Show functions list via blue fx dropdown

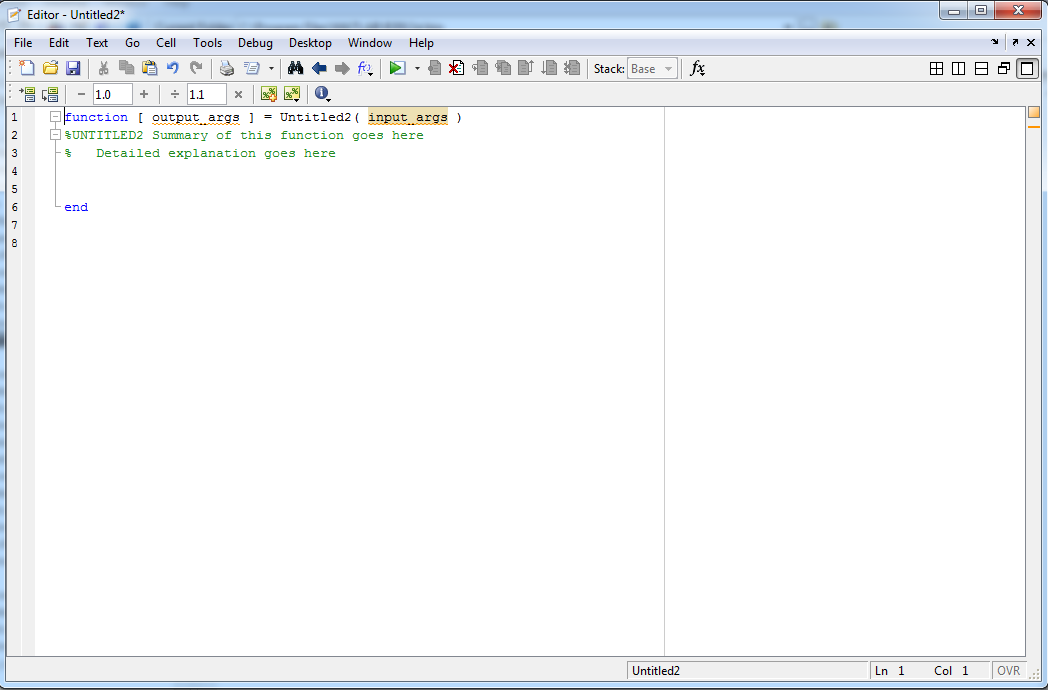coord(365,68)
